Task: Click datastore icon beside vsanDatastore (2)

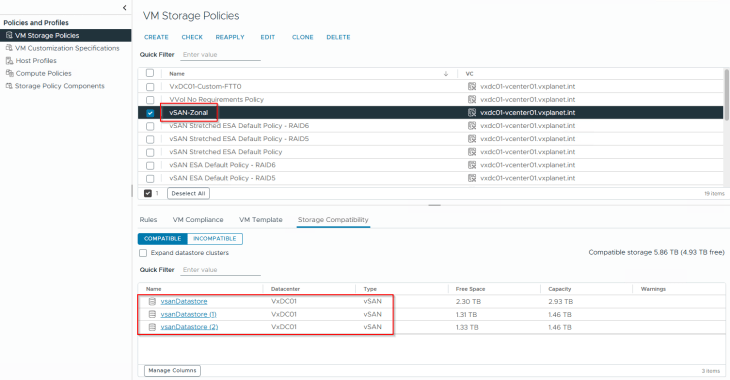Action: (x=152, y=327)
